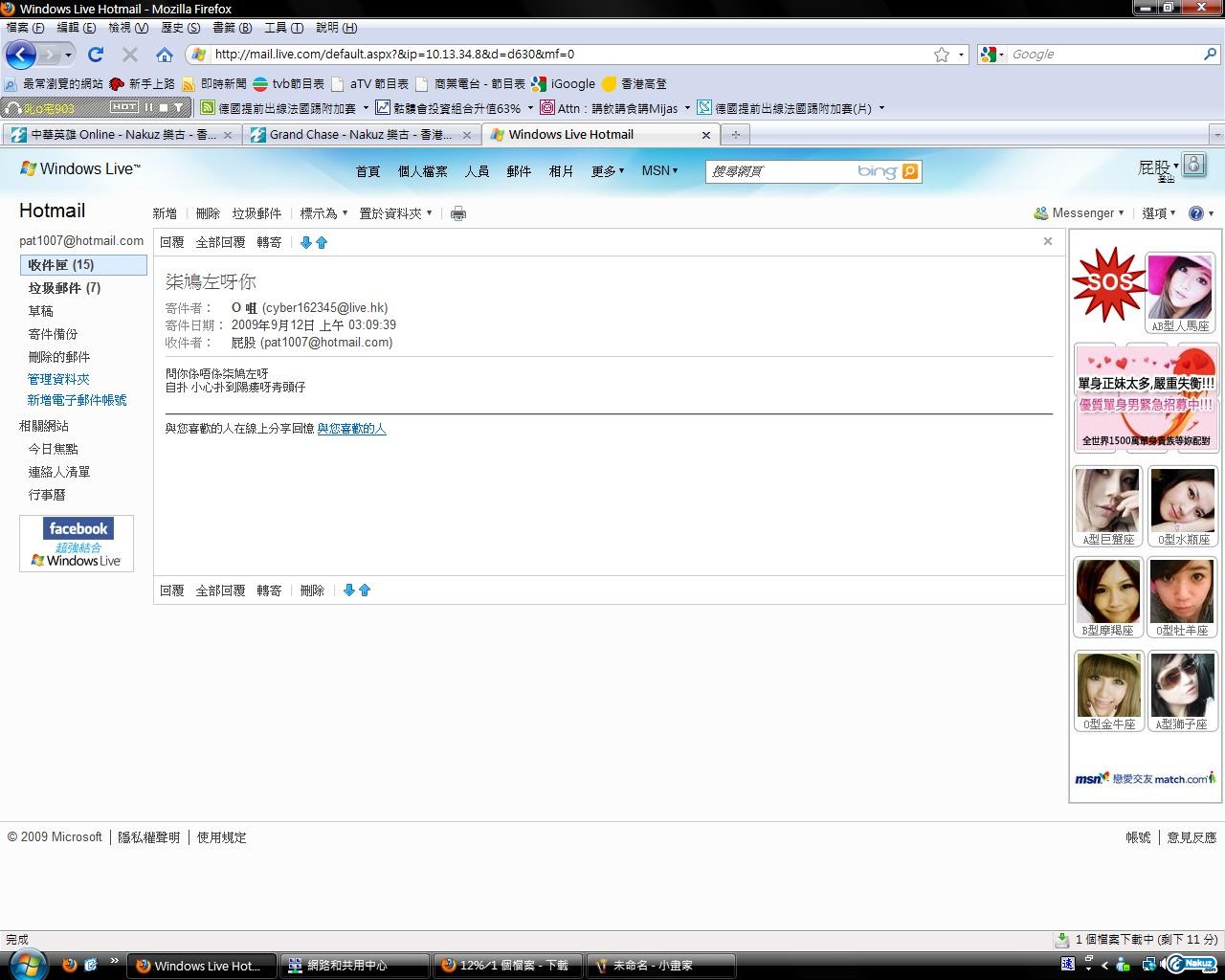Open the 與您喜歡的人 link
The image size is (1225, 980).
click(351, 429)
